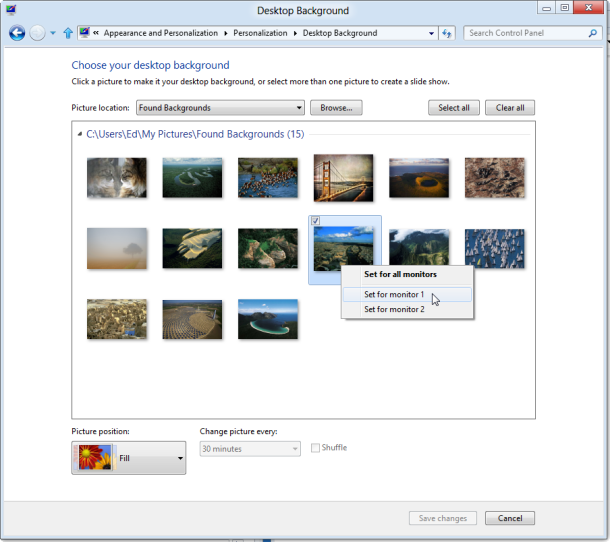
Task: Select the sailboats on blue water thumbnail
Action: [494, 248]
